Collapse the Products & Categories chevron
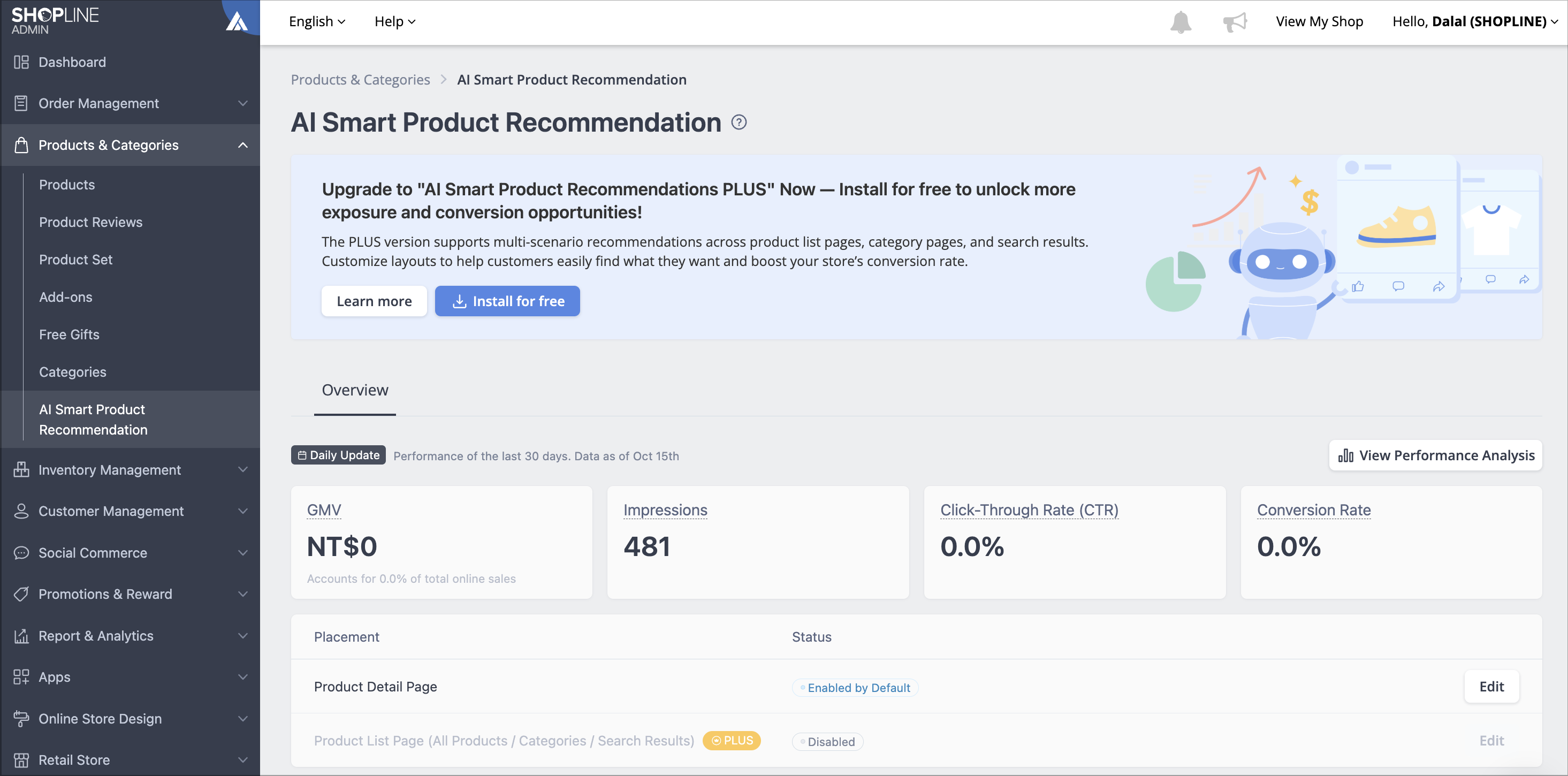The width and height of the screenshot is (1568, 776). pyautogui.click(x=243, y=145)
